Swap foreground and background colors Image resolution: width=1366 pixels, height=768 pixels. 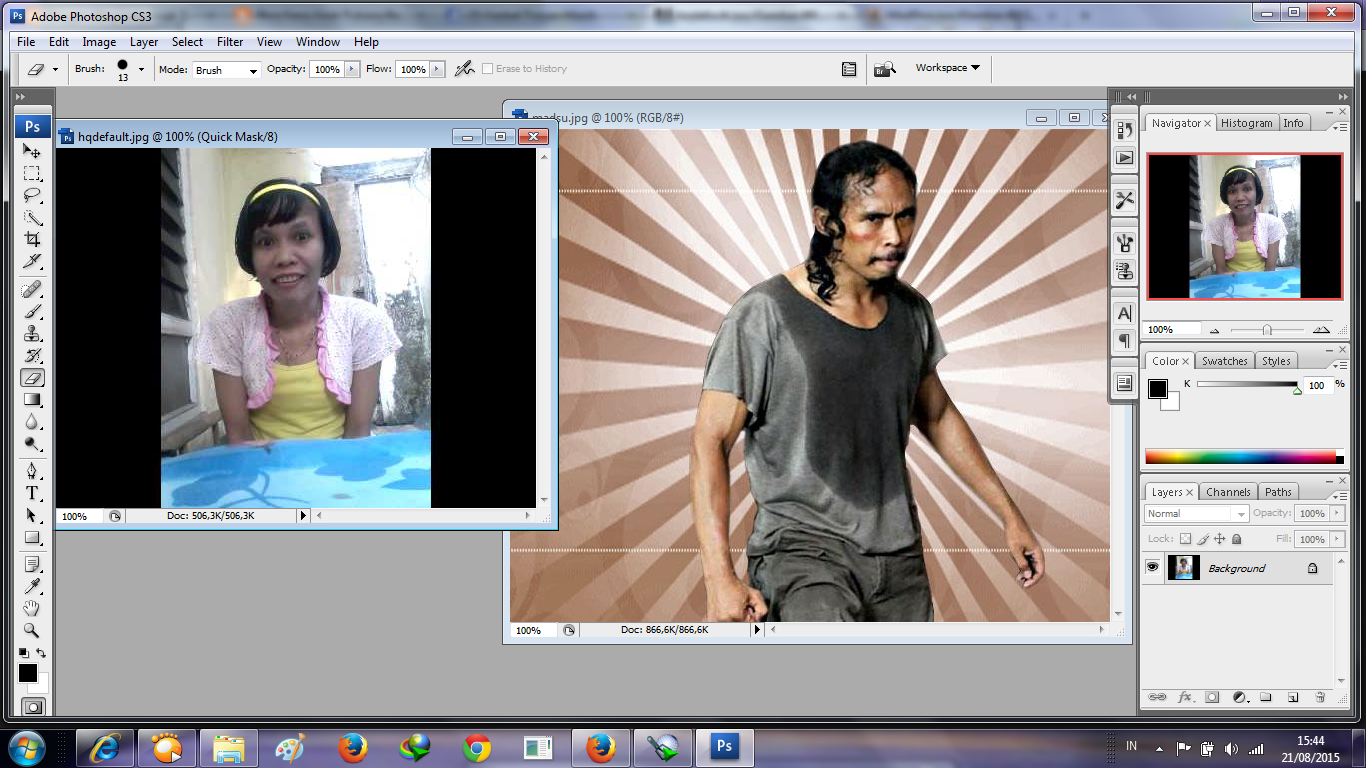(x=41, y=653)
